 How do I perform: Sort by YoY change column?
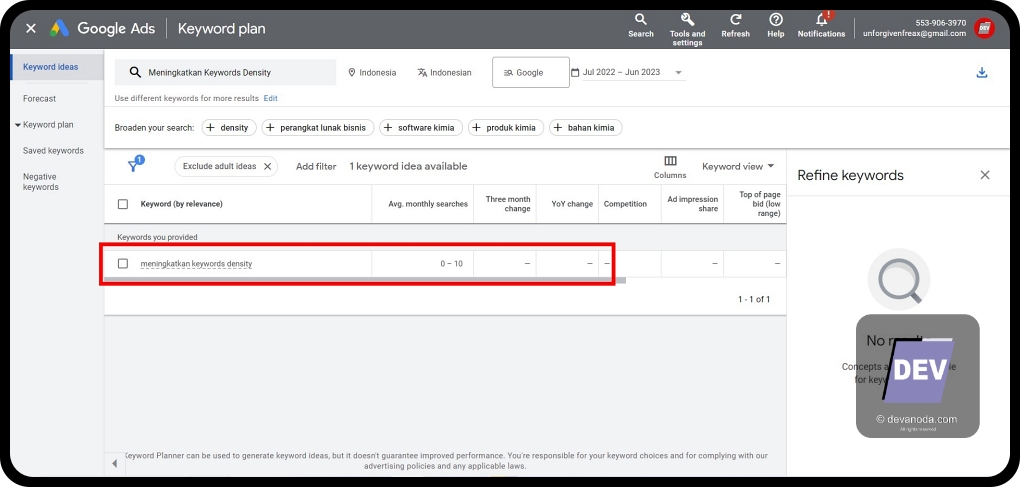pos(572,204)
